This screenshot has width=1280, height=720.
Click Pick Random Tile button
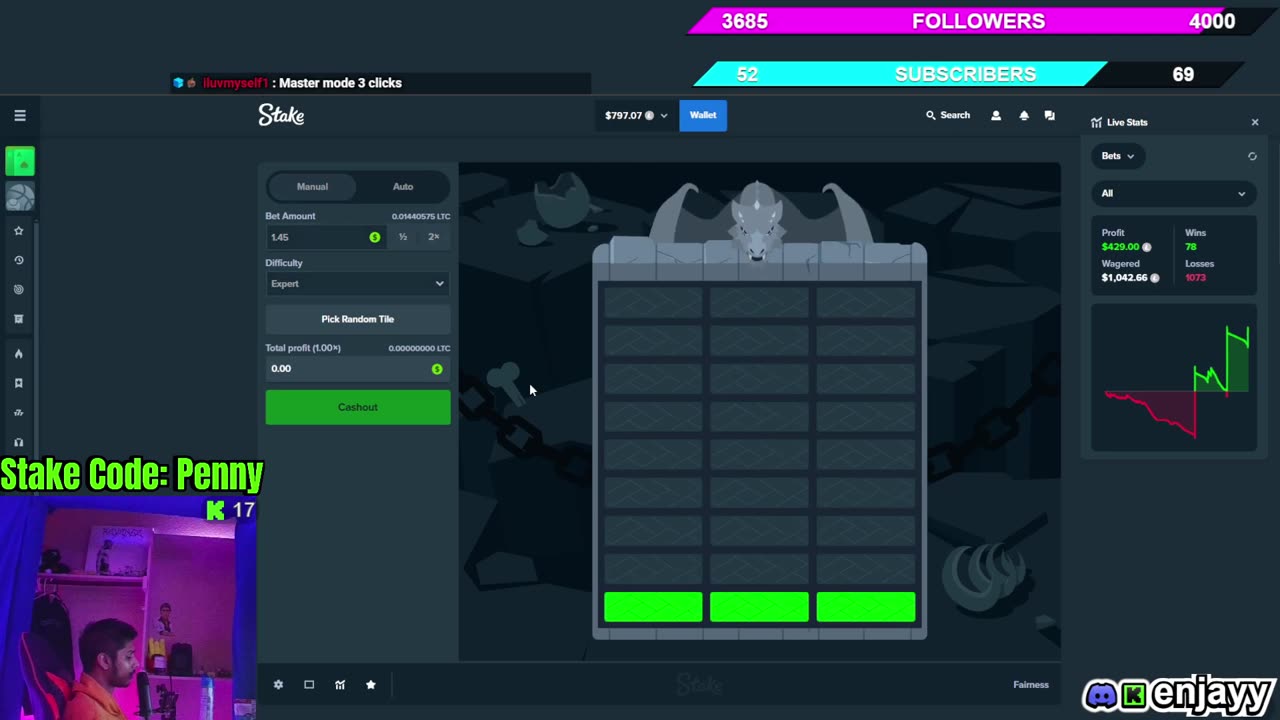coord(358,319)
